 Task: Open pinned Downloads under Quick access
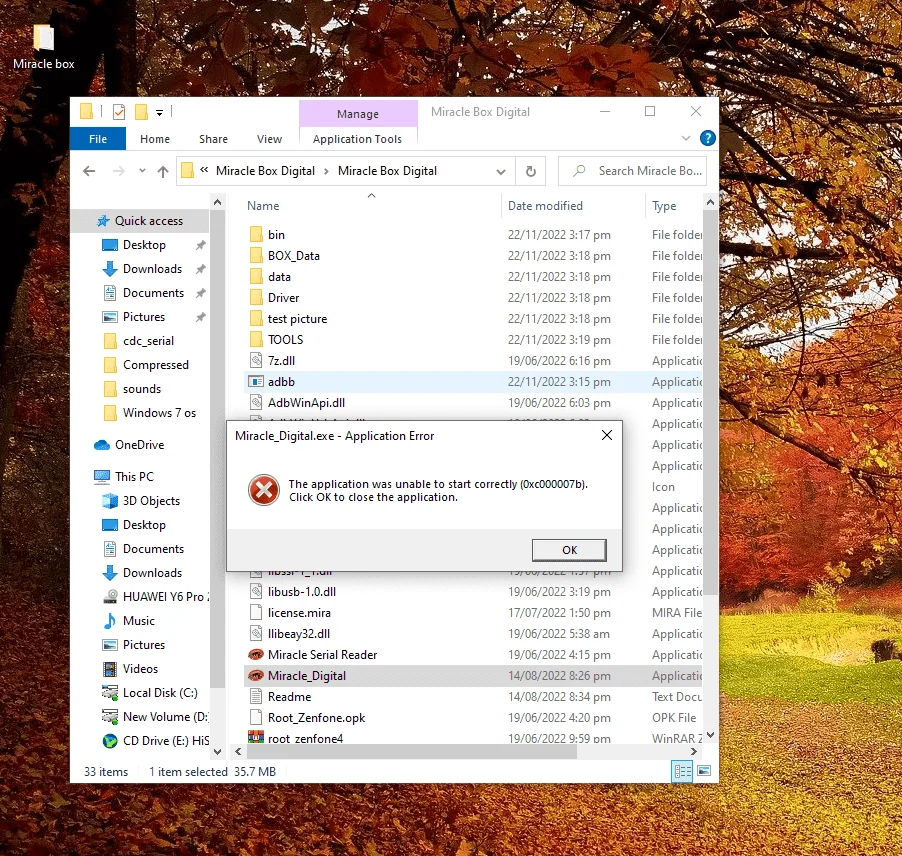(x=152, y=269)
